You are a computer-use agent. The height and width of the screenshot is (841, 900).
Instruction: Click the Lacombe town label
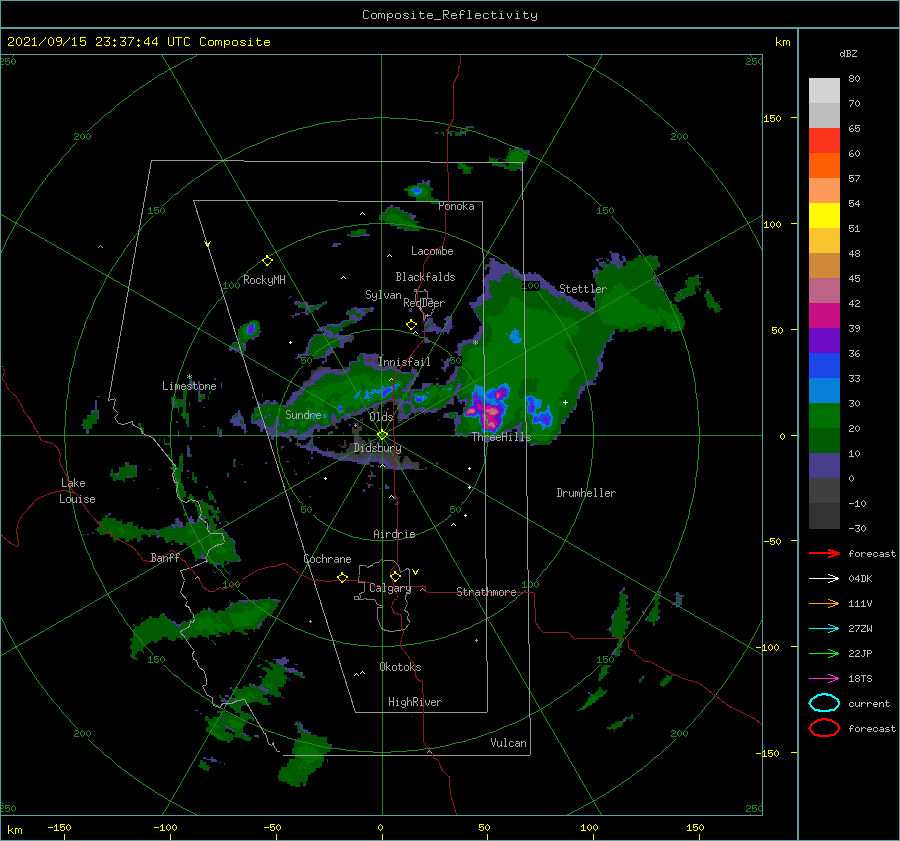click(432, 251)
